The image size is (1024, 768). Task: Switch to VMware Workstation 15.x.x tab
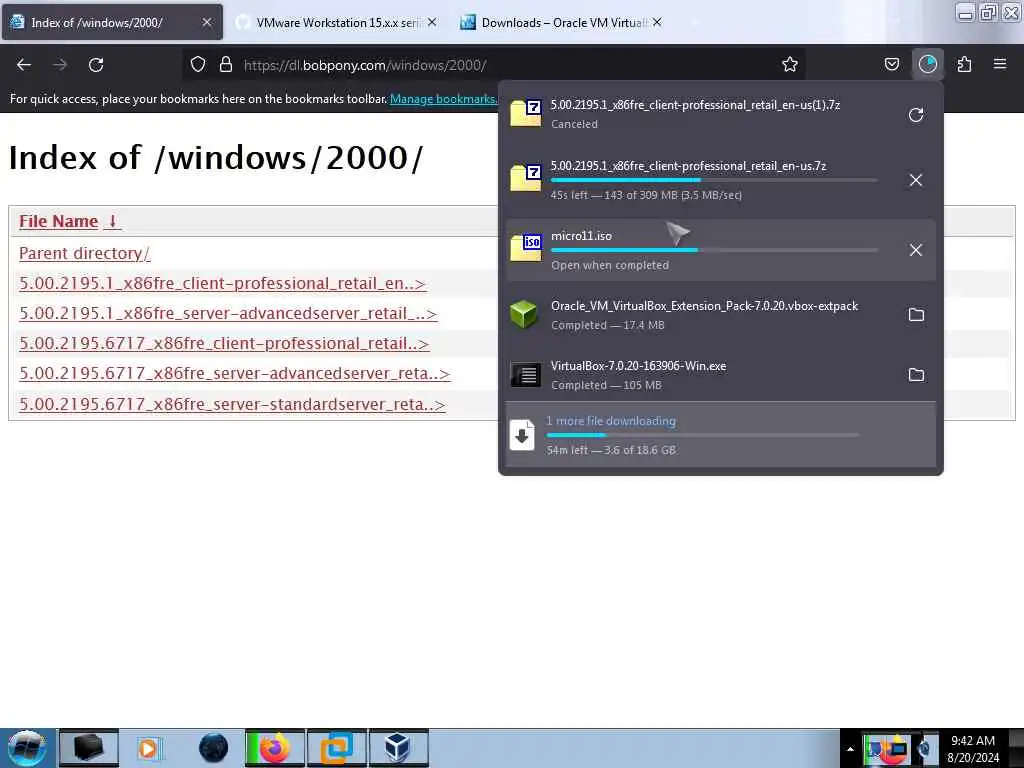coord(336,22)
